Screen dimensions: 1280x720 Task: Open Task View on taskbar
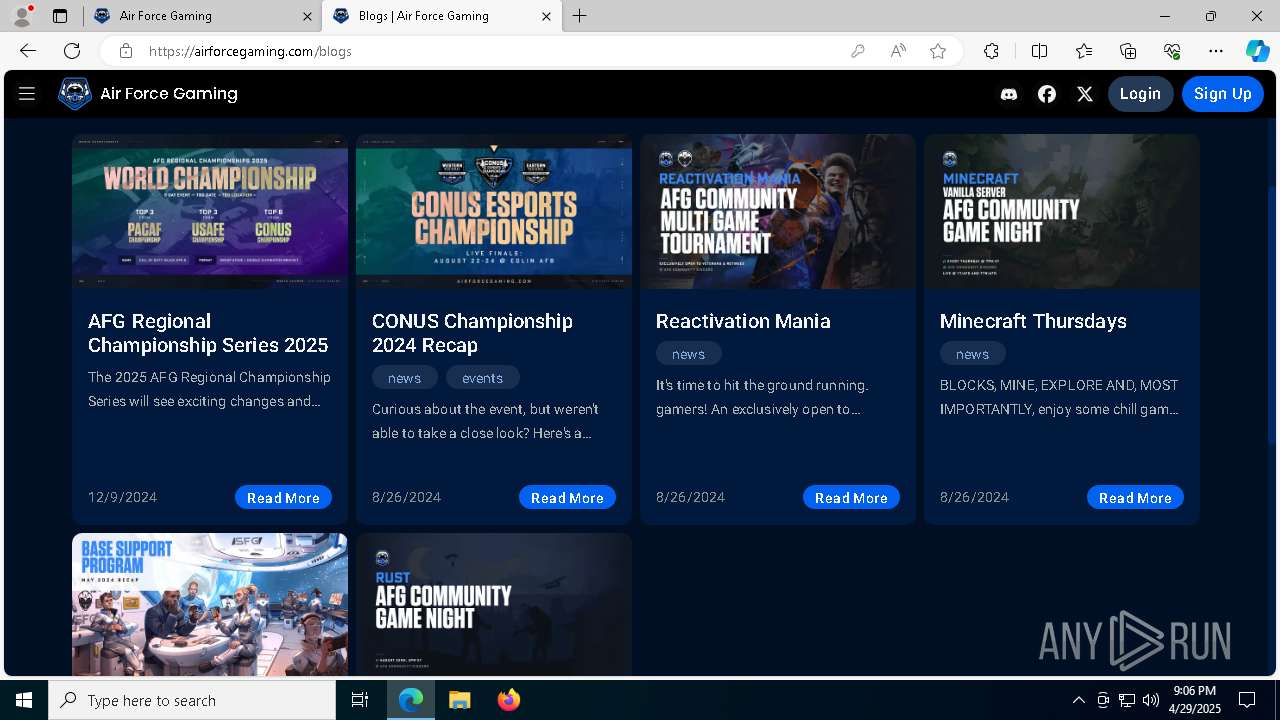coord(360,700)
